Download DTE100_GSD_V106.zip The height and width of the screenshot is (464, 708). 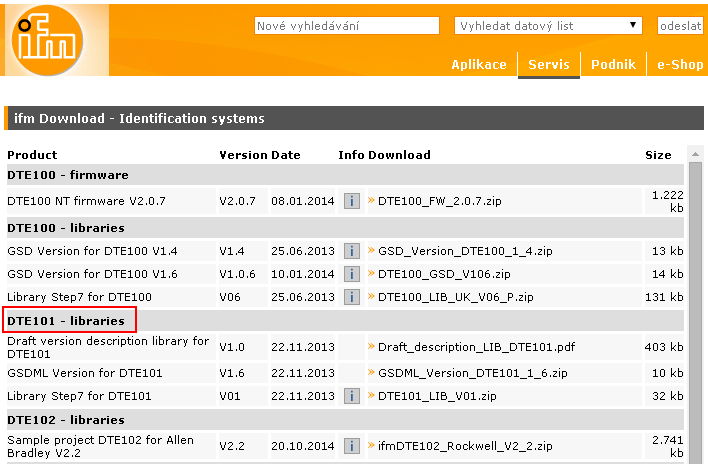(444, 274)
